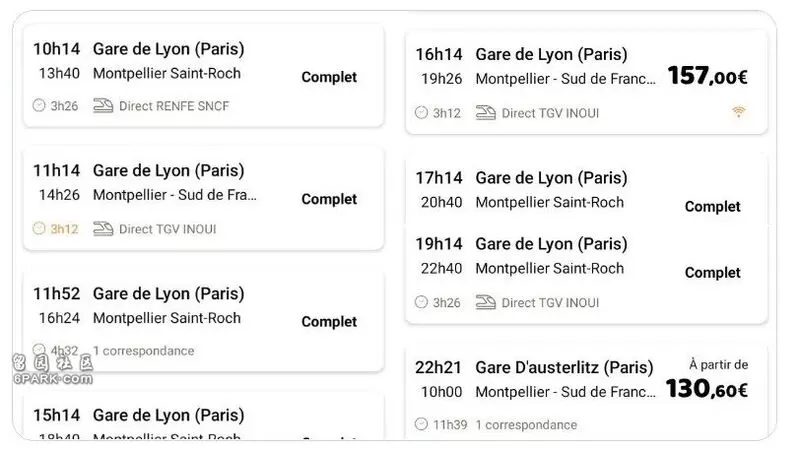Click the Complet label on the 19h14 train

pos(712,273)
